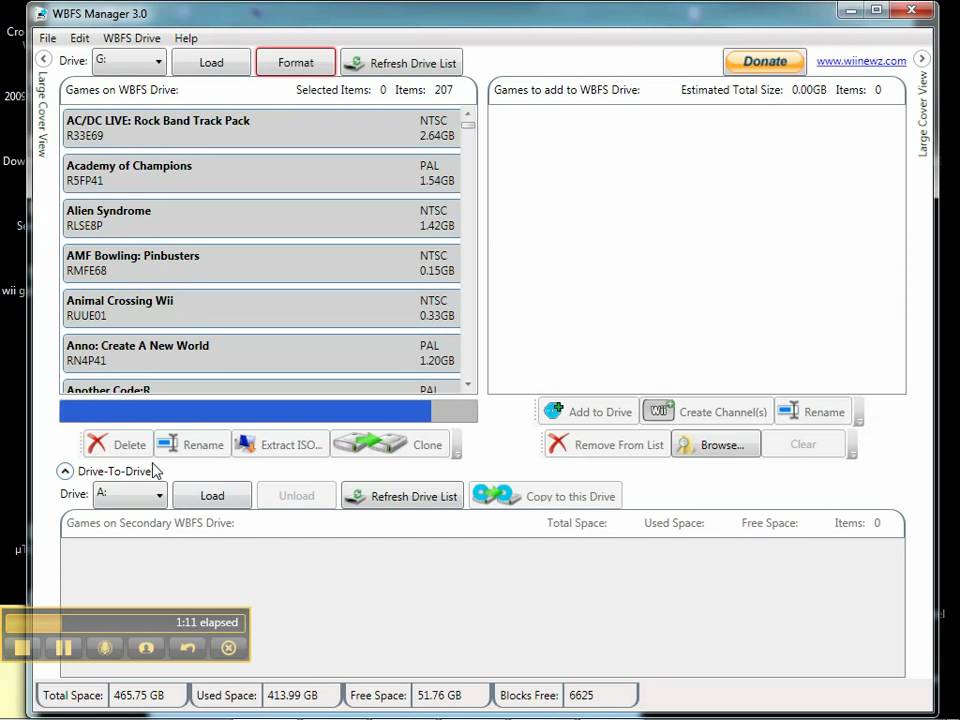Click the Extract ISO button icon
960x720 pixels.
(x=244, y=445)
